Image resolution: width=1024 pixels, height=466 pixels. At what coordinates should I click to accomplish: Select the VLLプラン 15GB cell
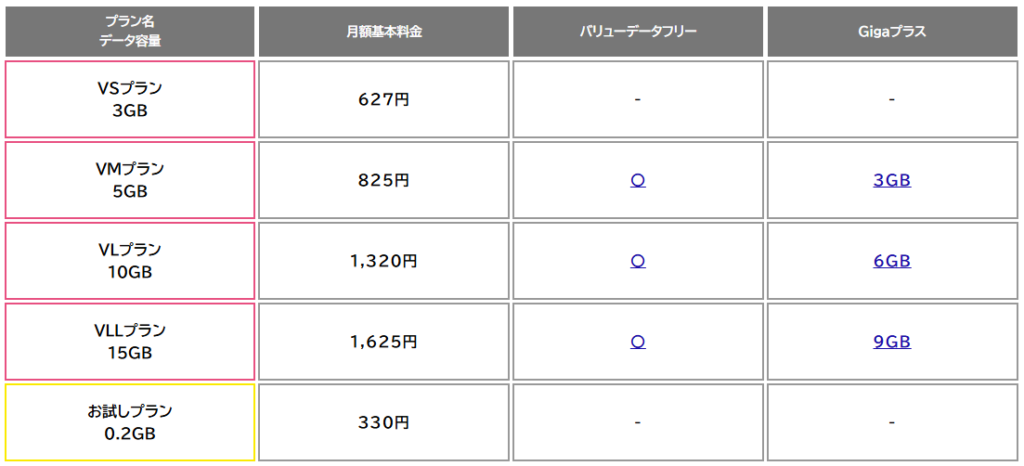(130, 341)
